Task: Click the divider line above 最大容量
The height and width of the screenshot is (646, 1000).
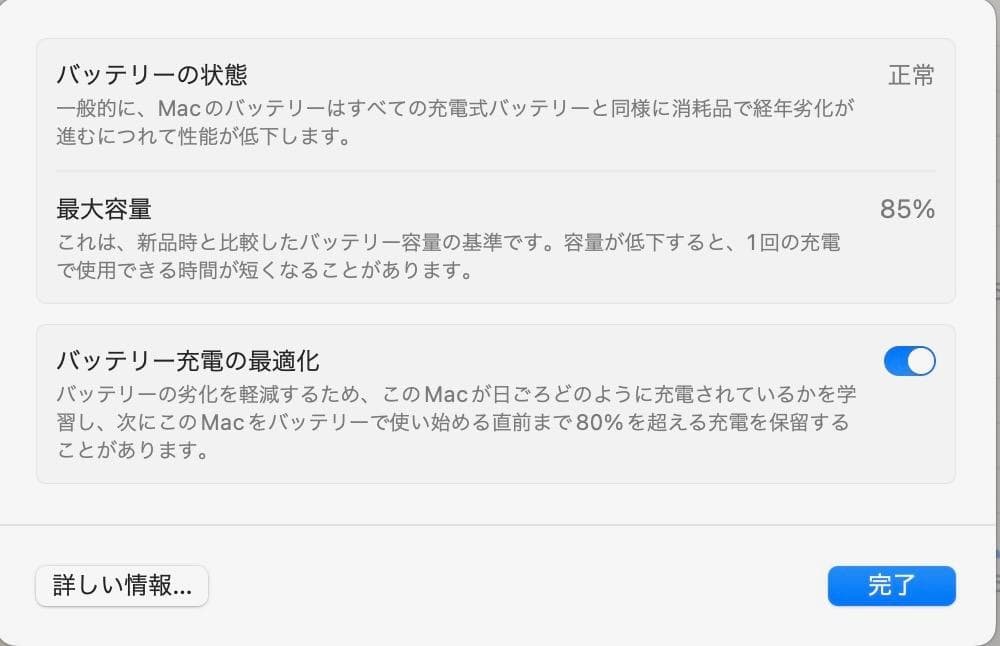Action: [495, 171]
